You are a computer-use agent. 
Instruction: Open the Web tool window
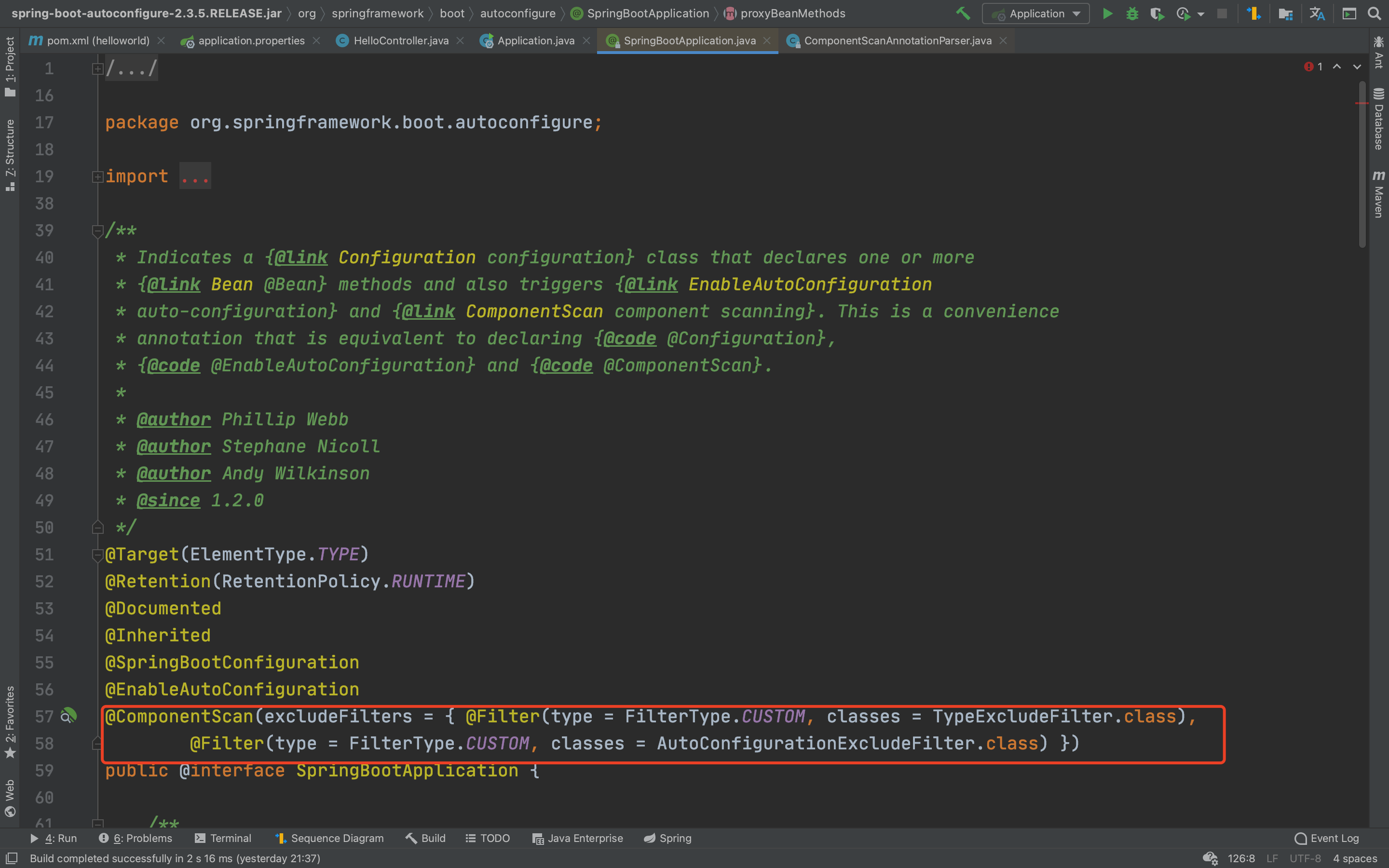(x=10, y=798)
